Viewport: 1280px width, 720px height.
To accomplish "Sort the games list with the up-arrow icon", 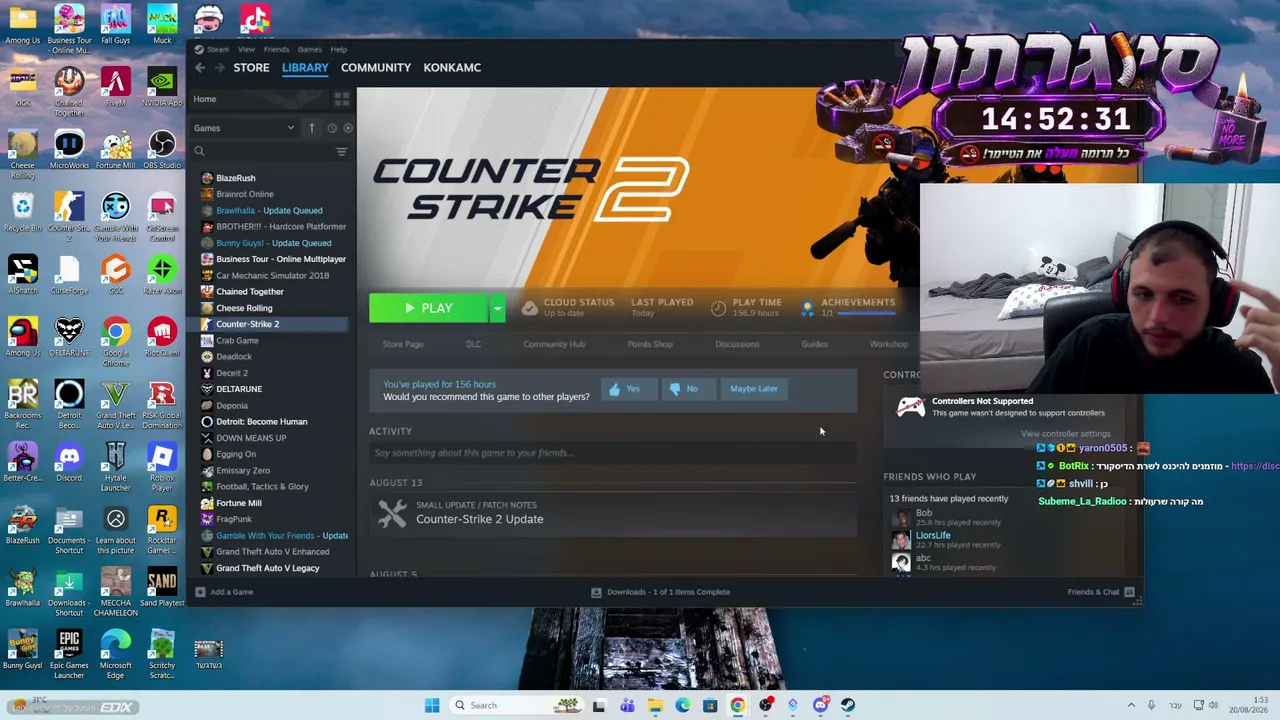I will coord(311,128).
